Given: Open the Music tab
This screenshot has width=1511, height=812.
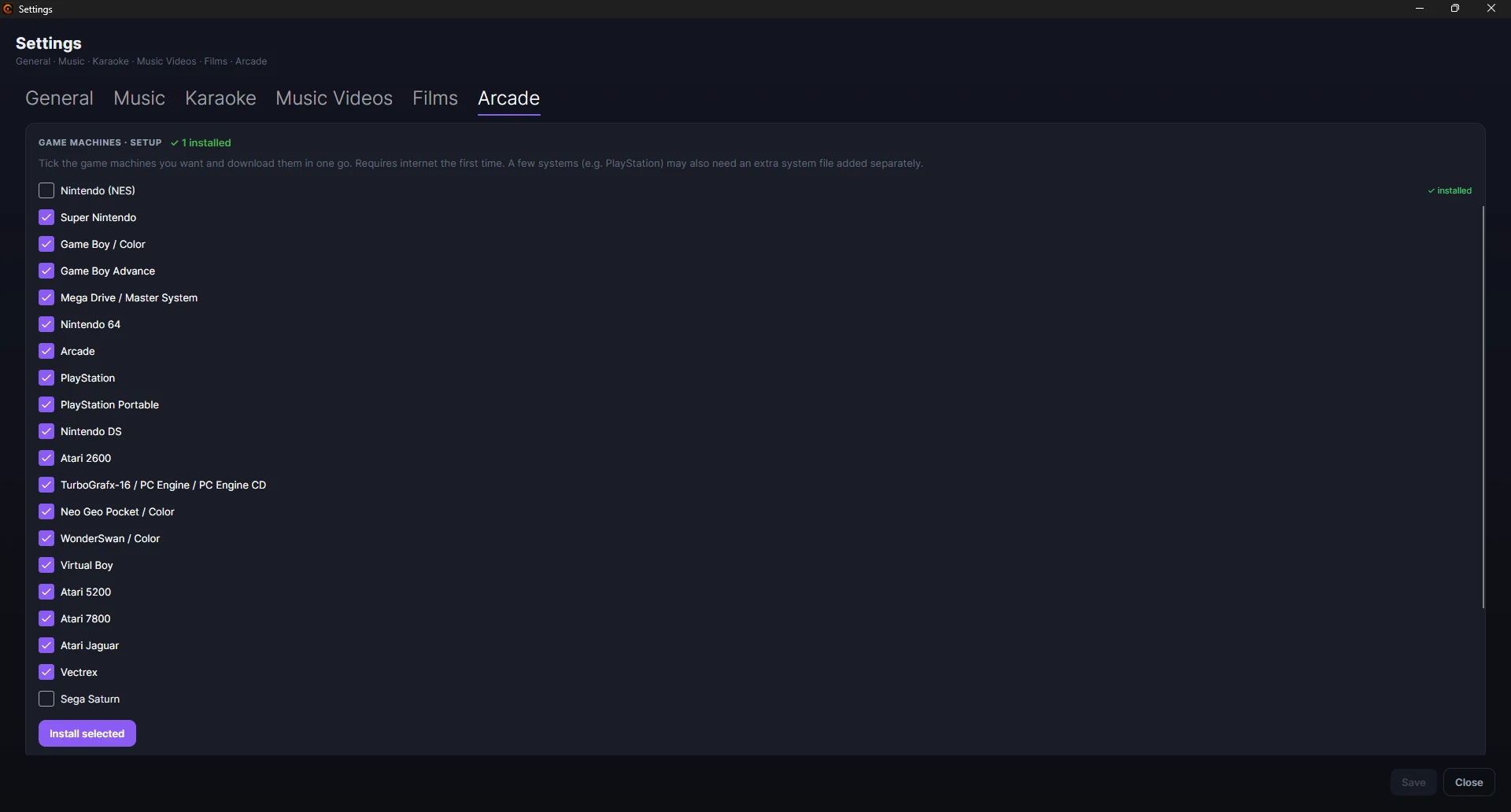Looking at the screenshot, I should coord(139,98).
